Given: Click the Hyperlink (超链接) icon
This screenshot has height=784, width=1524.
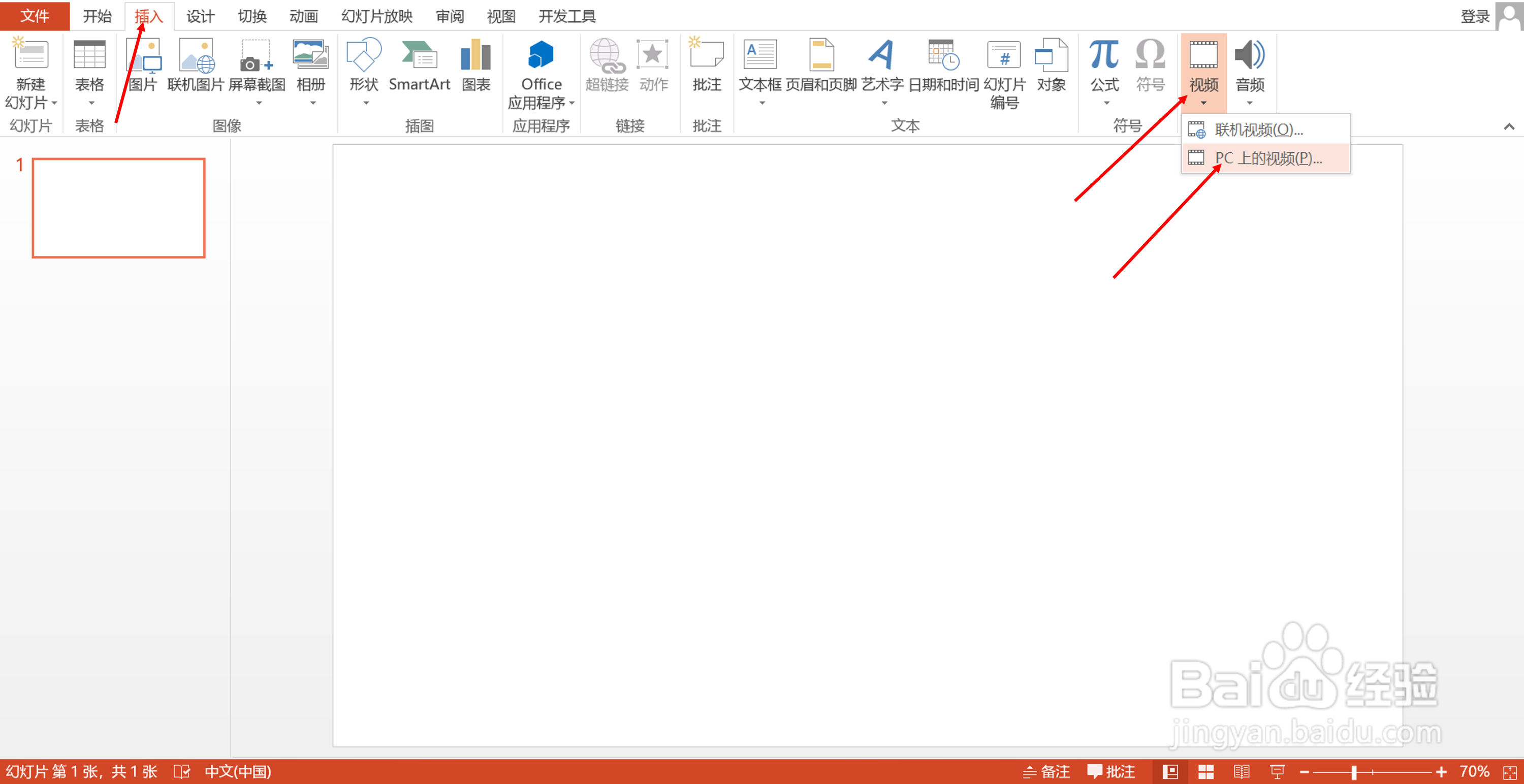Looking at the screenshot, I should 607,55.
